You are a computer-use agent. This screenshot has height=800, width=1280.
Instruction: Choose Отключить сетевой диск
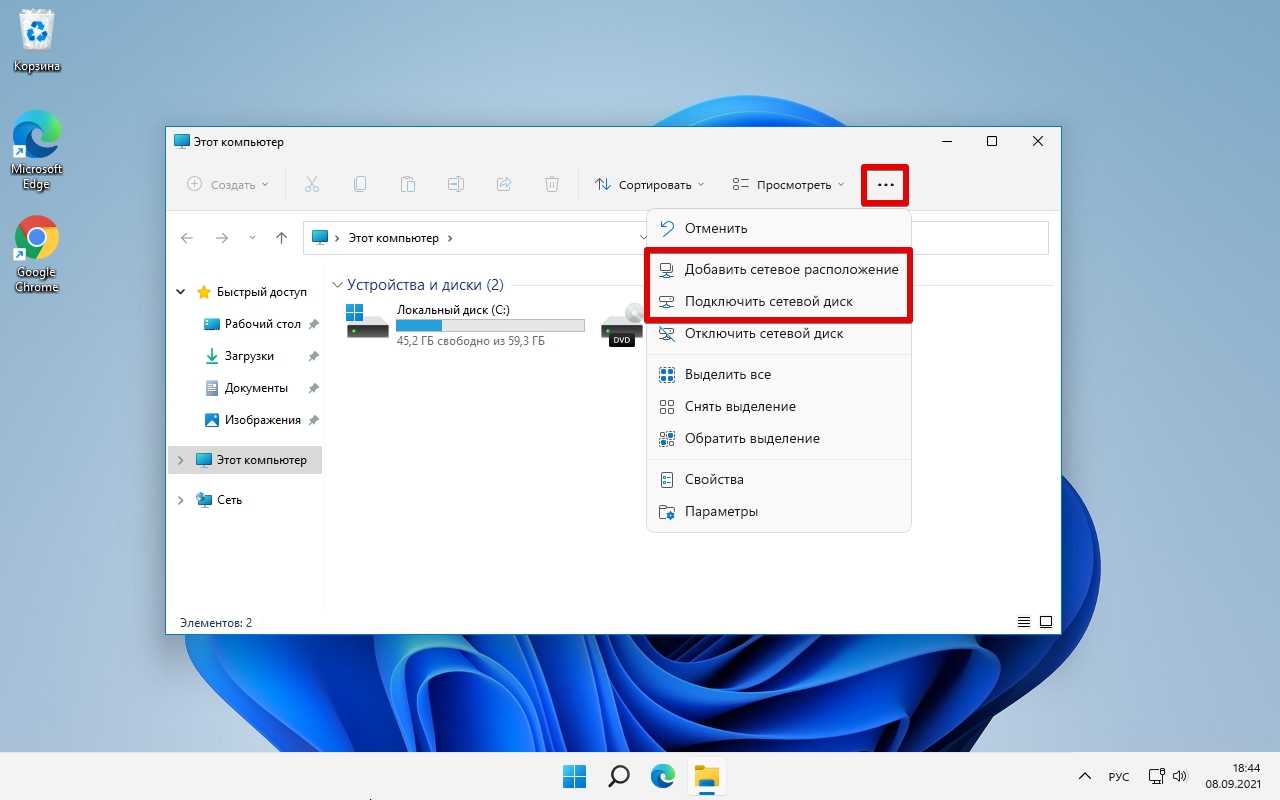[779, 333]
